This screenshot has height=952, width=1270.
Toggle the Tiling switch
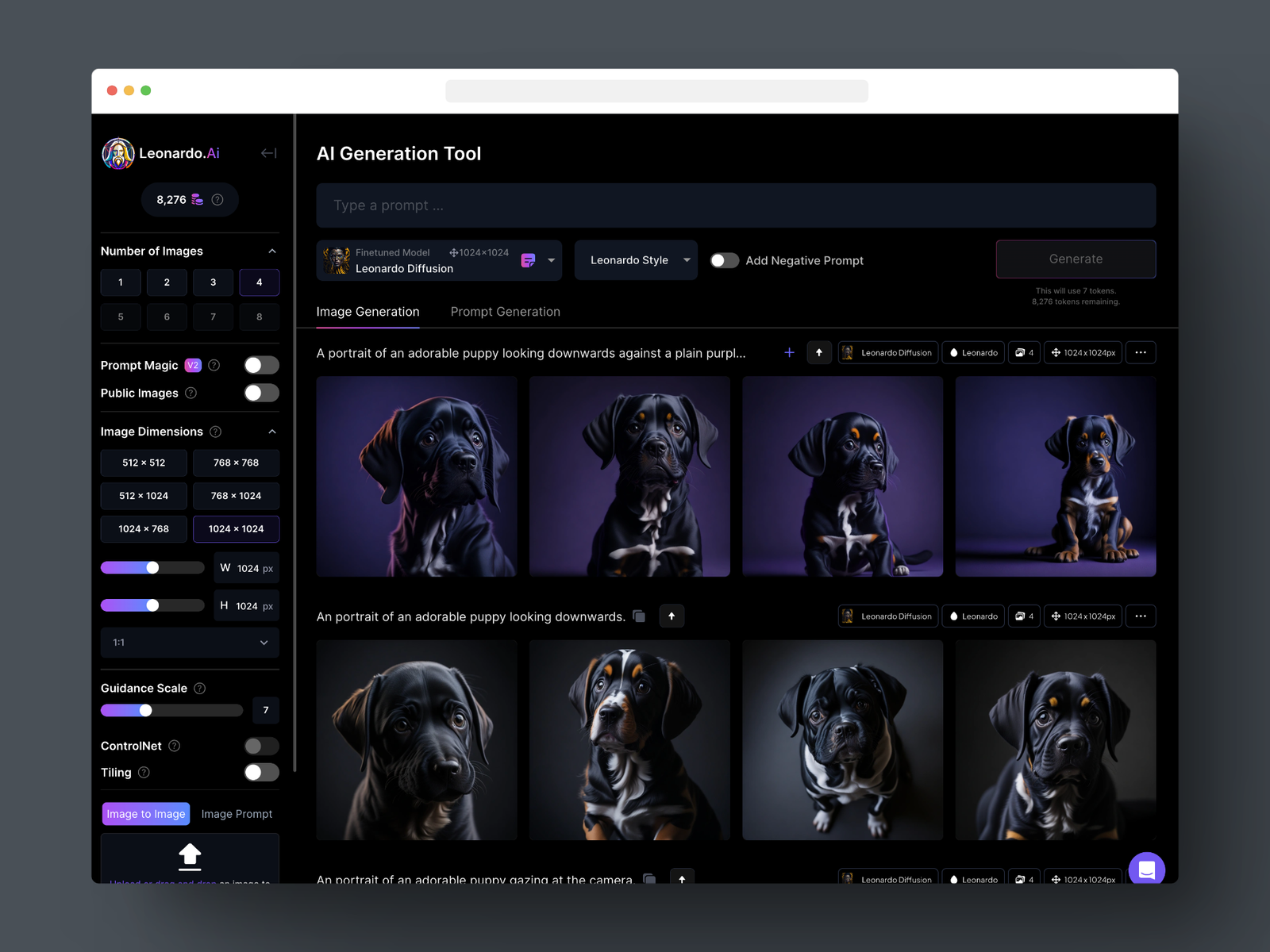[261, 773]
